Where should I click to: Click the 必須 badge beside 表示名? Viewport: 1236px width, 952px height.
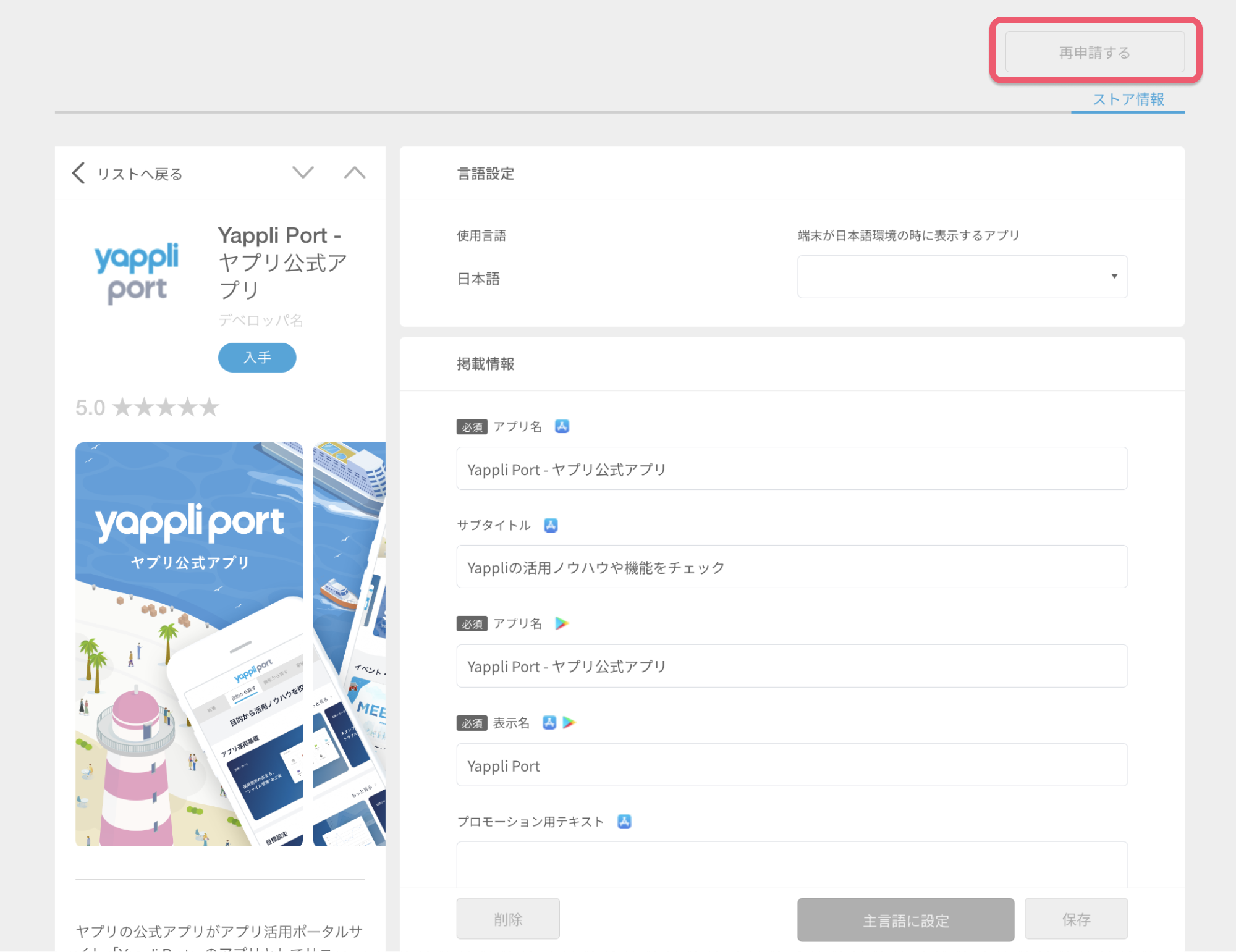click(x=472, y=723)
